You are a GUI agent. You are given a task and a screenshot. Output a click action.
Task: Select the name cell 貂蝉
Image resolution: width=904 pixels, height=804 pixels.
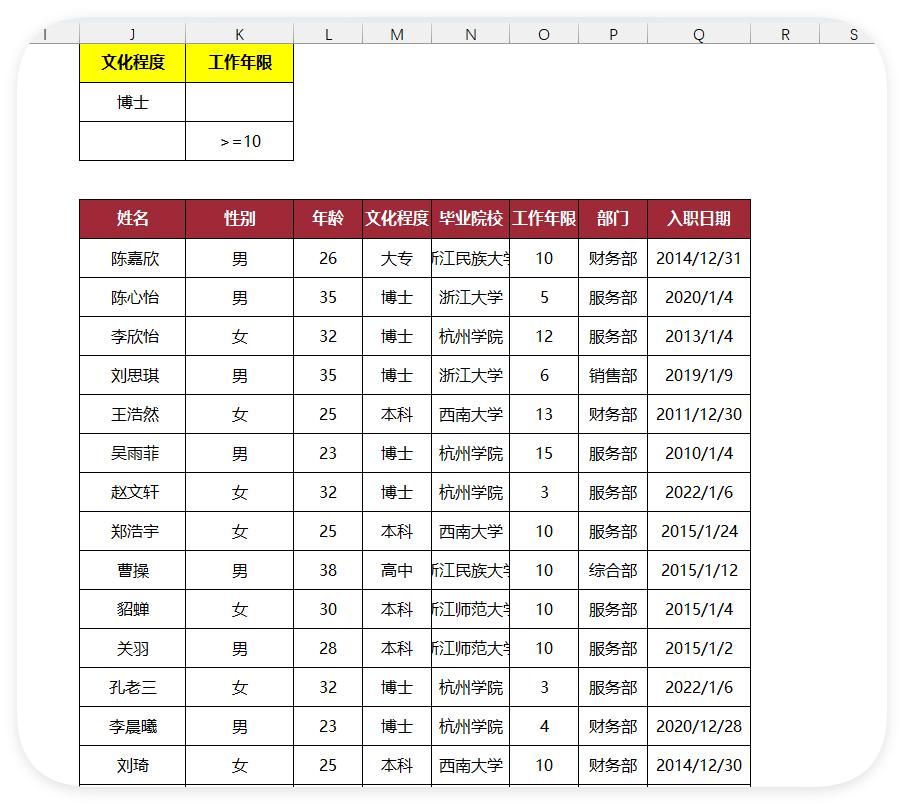coord(132,609)
